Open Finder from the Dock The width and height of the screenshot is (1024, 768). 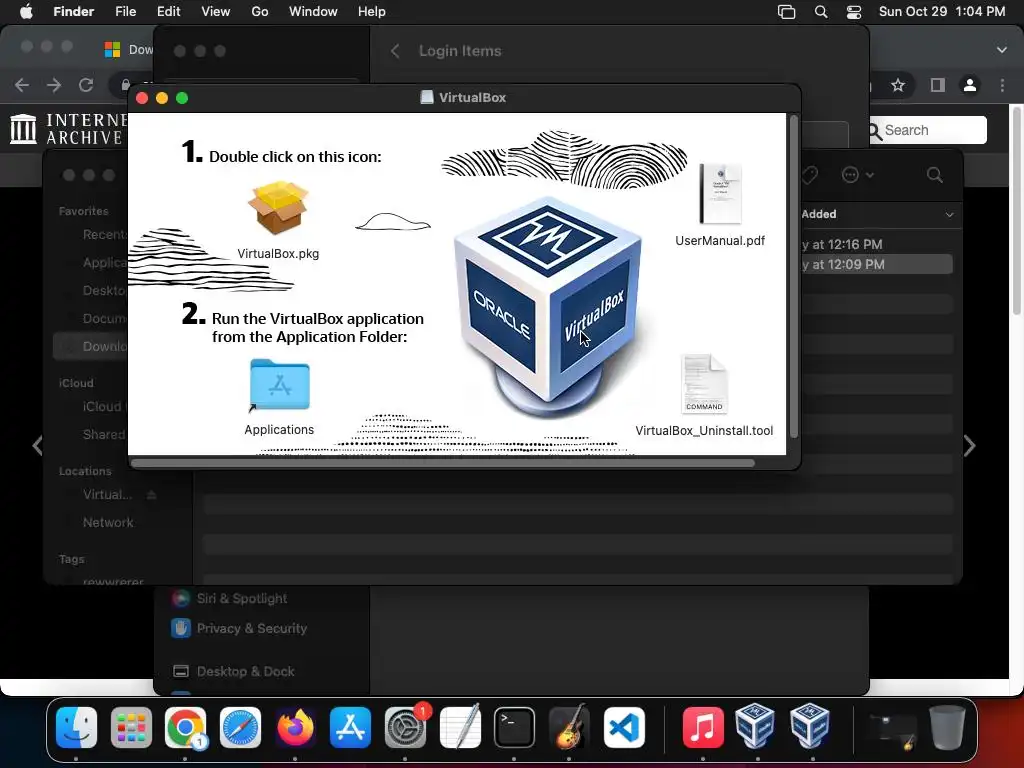[76, 727]
